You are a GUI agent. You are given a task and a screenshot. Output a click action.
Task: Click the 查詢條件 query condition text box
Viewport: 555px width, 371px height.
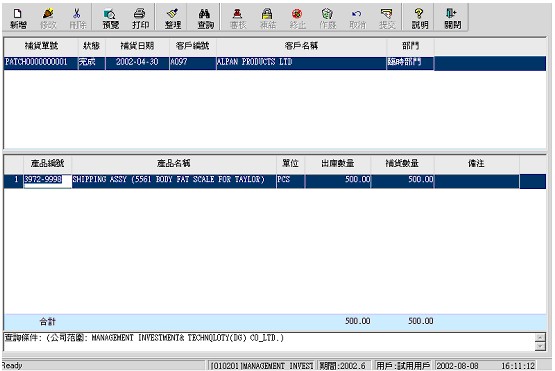(269, 342)
